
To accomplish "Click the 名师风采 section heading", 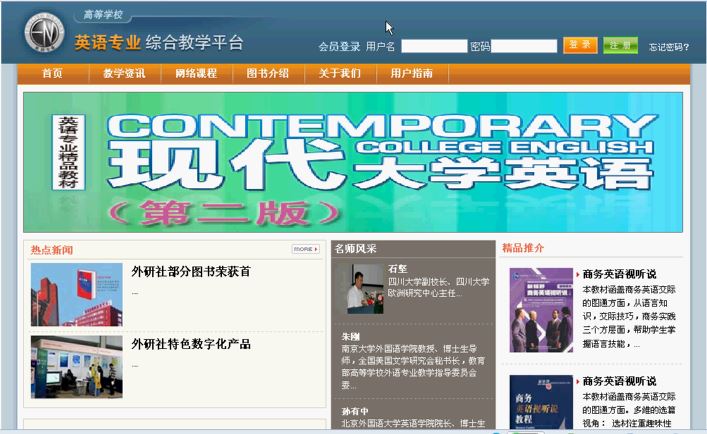I will (355, 249).
